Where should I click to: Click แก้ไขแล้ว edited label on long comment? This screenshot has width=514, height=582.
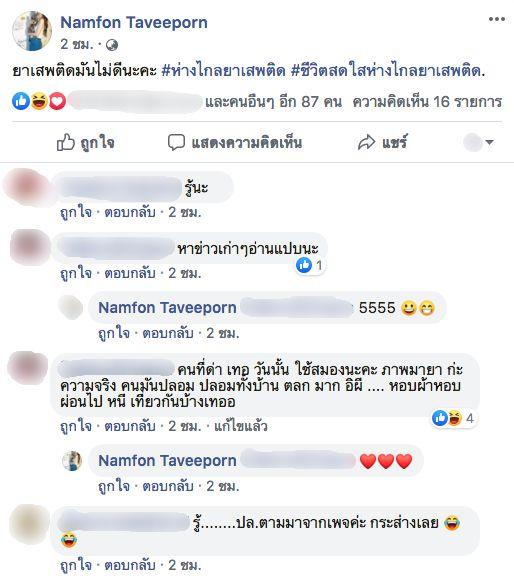(x=240, y=426)
